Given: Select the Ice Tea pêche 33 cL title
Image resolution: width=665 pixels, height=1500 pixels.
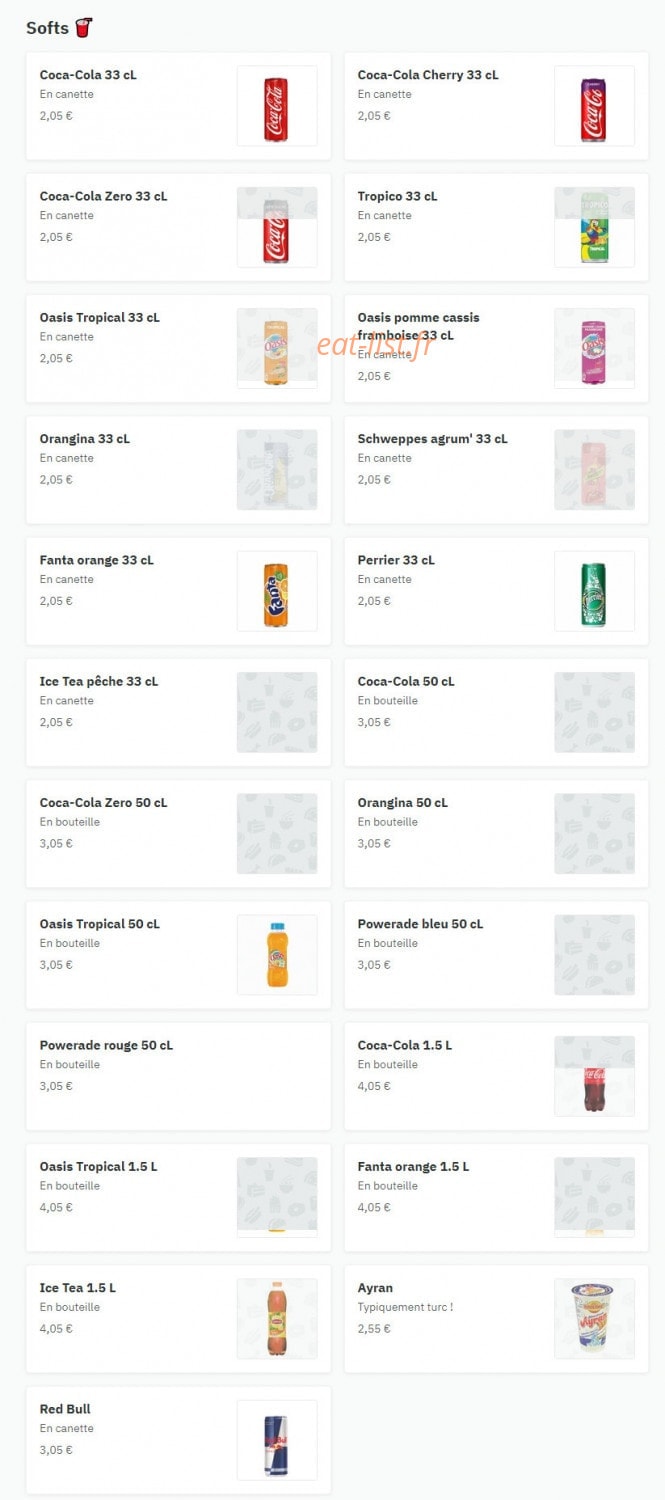Looking at the screenshot, I should (x=99, y=682).
